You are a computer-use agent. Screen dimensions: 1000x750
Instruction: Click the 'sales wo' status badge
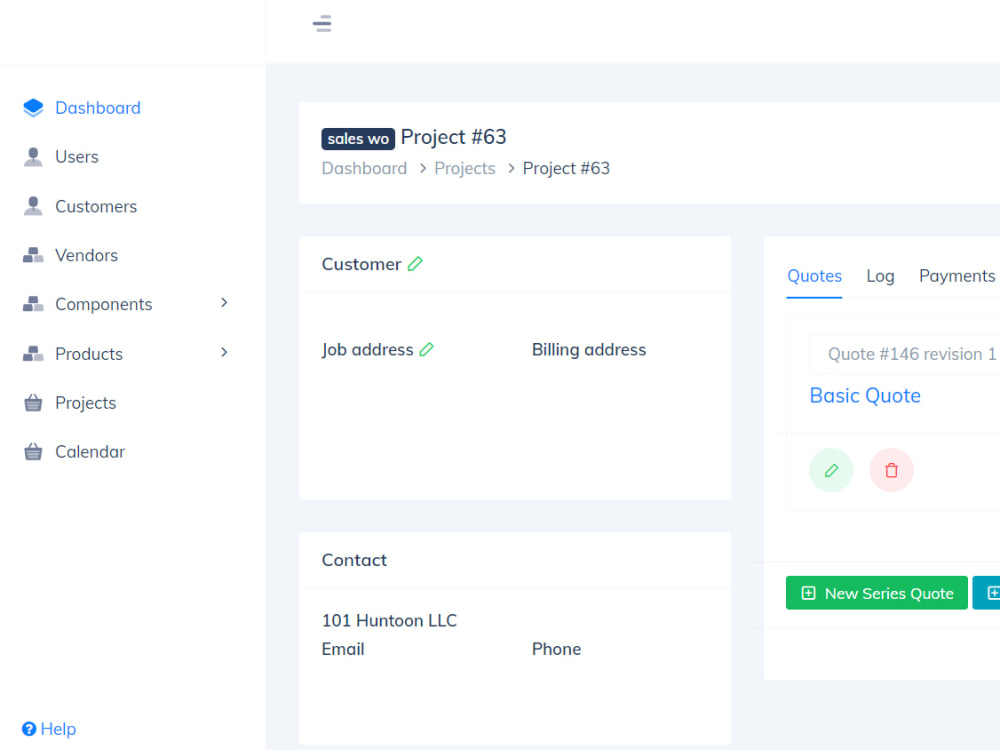[x=358, y=138]
